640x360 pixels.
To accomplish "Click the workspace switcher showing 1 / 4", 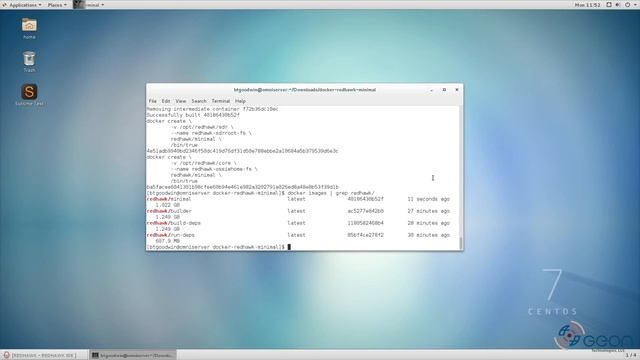I will pyautogui.click(x=631, y=355).
